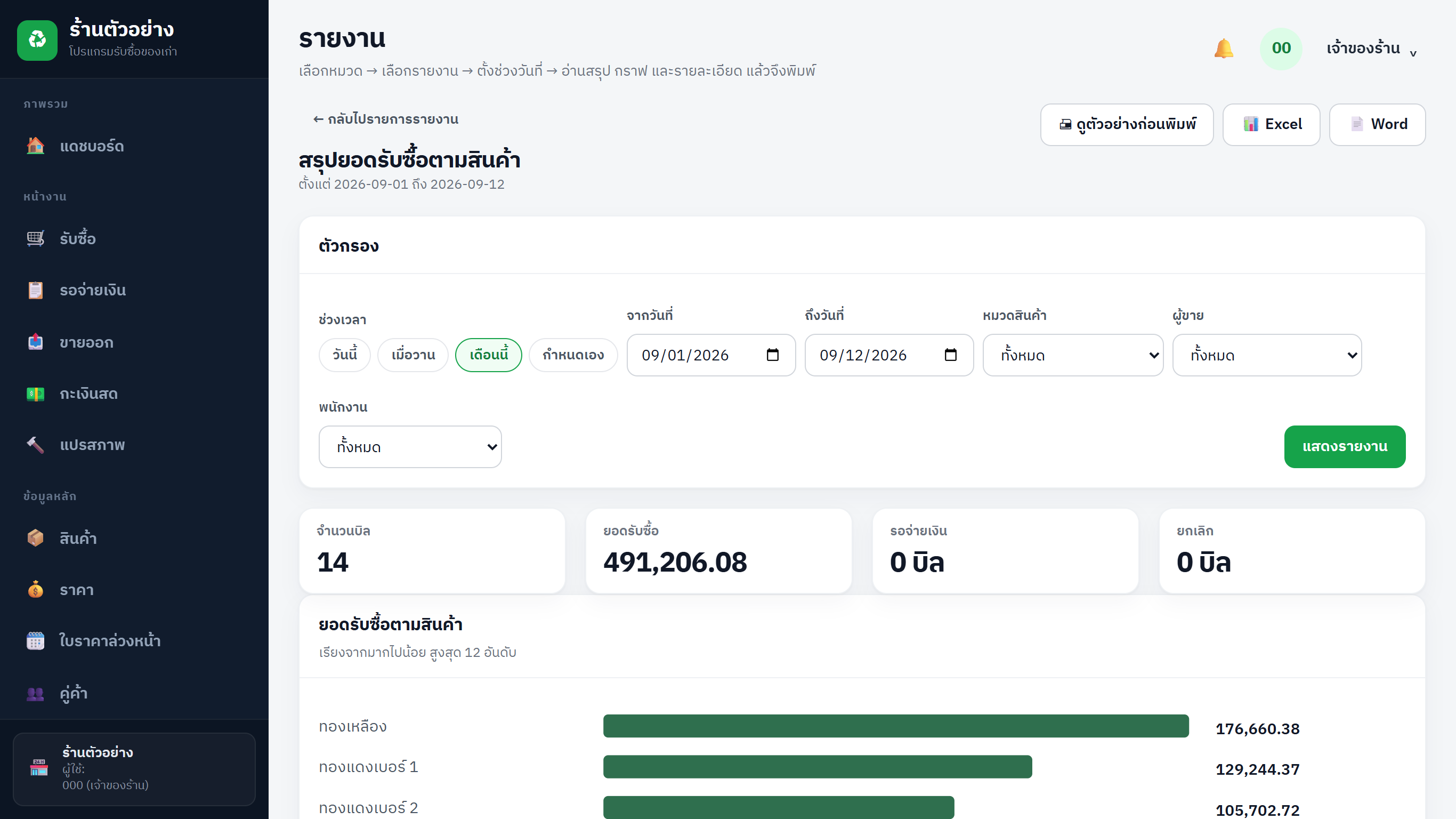
Task: Click the green แสดงรายงาน button
Action: pos(1345,447)
